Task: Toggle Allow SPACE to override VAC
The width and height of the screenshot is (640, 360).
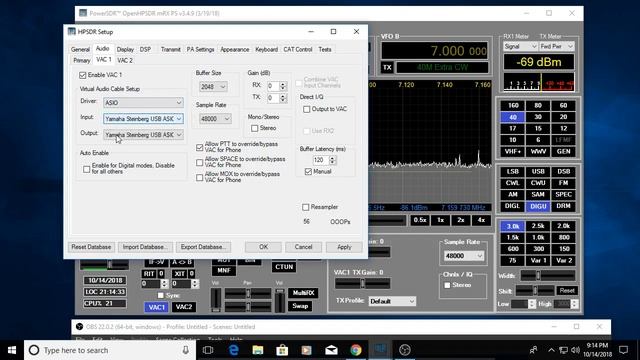Action: point(200,162)
